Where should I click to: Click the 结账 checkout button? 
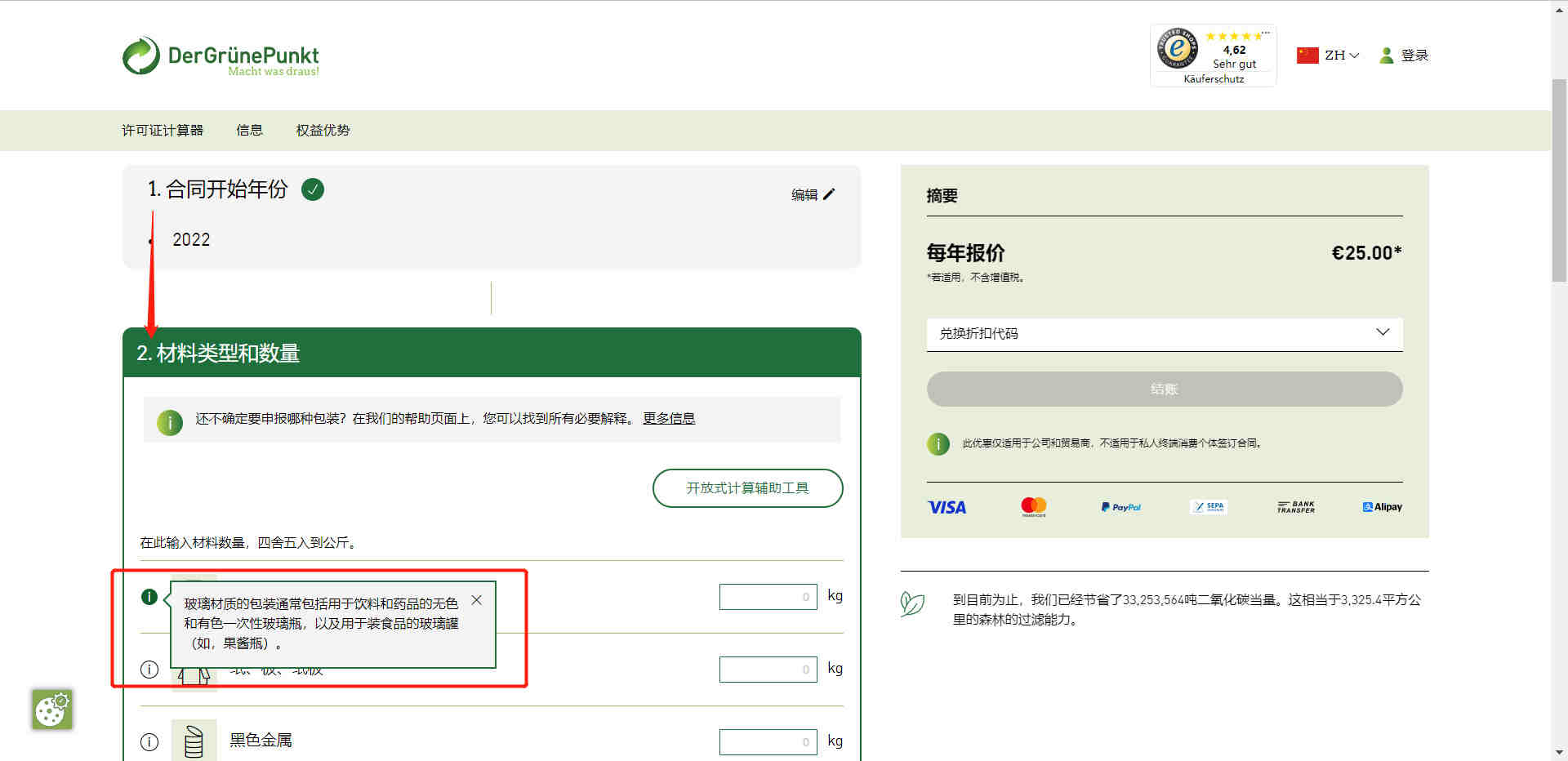(x=1165, y=389)
